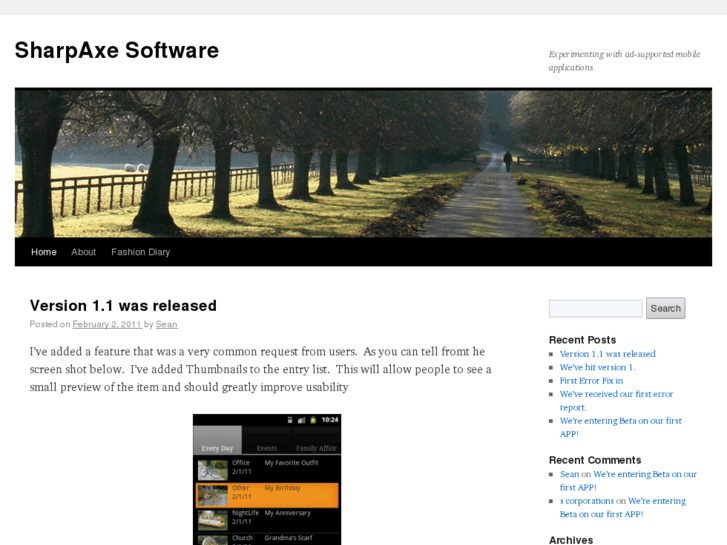Open the Fashion Diary menu item
The height and width of the screenshot is (545, 727).
tap(140, 252)
